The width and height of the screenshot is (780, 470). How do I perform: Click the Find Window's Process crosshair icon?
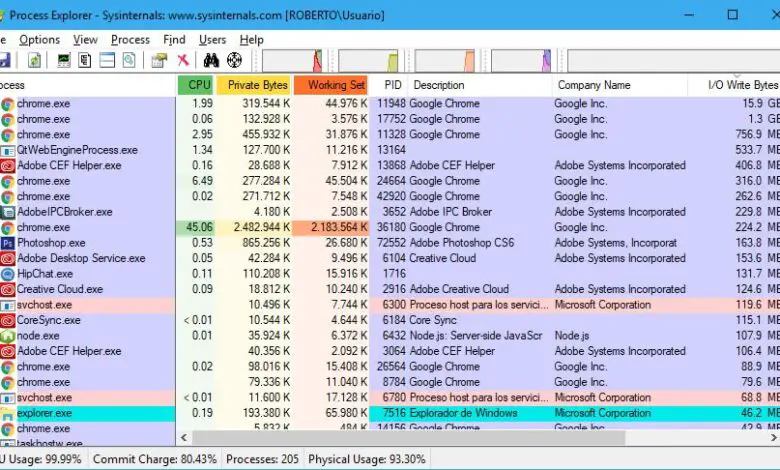point(234,60)
